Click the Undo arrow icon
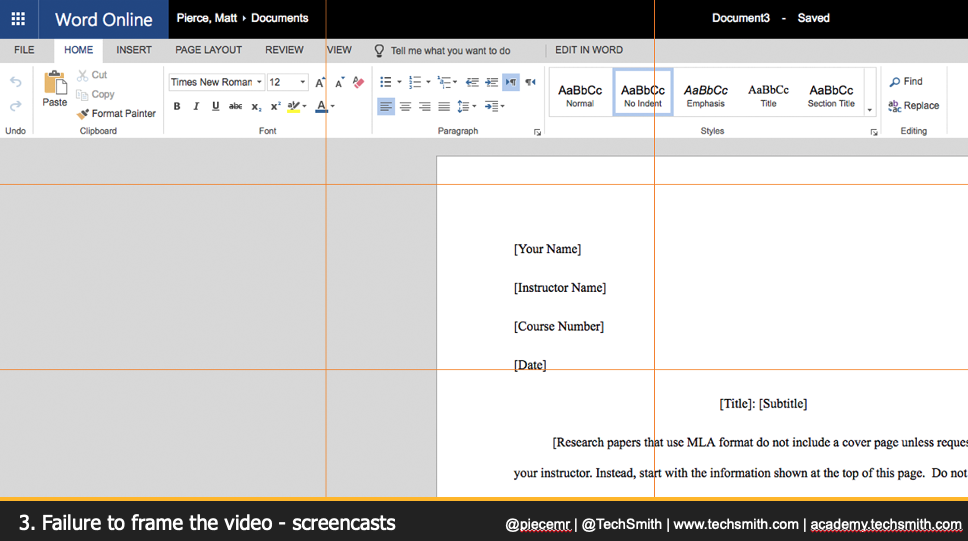968x541 pixels. point(15,82)
